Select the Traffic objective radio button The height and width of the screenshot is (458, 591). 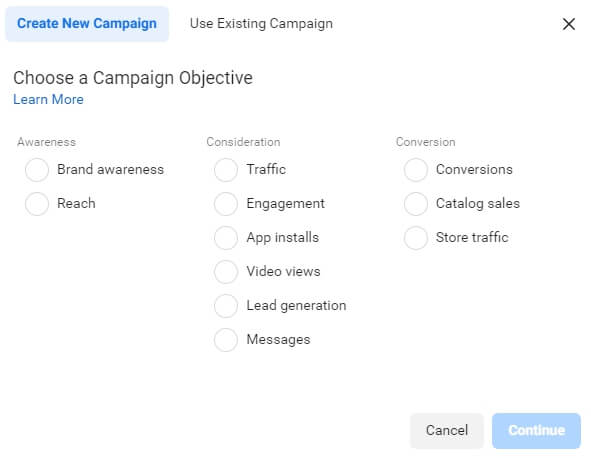coord(226,170)
